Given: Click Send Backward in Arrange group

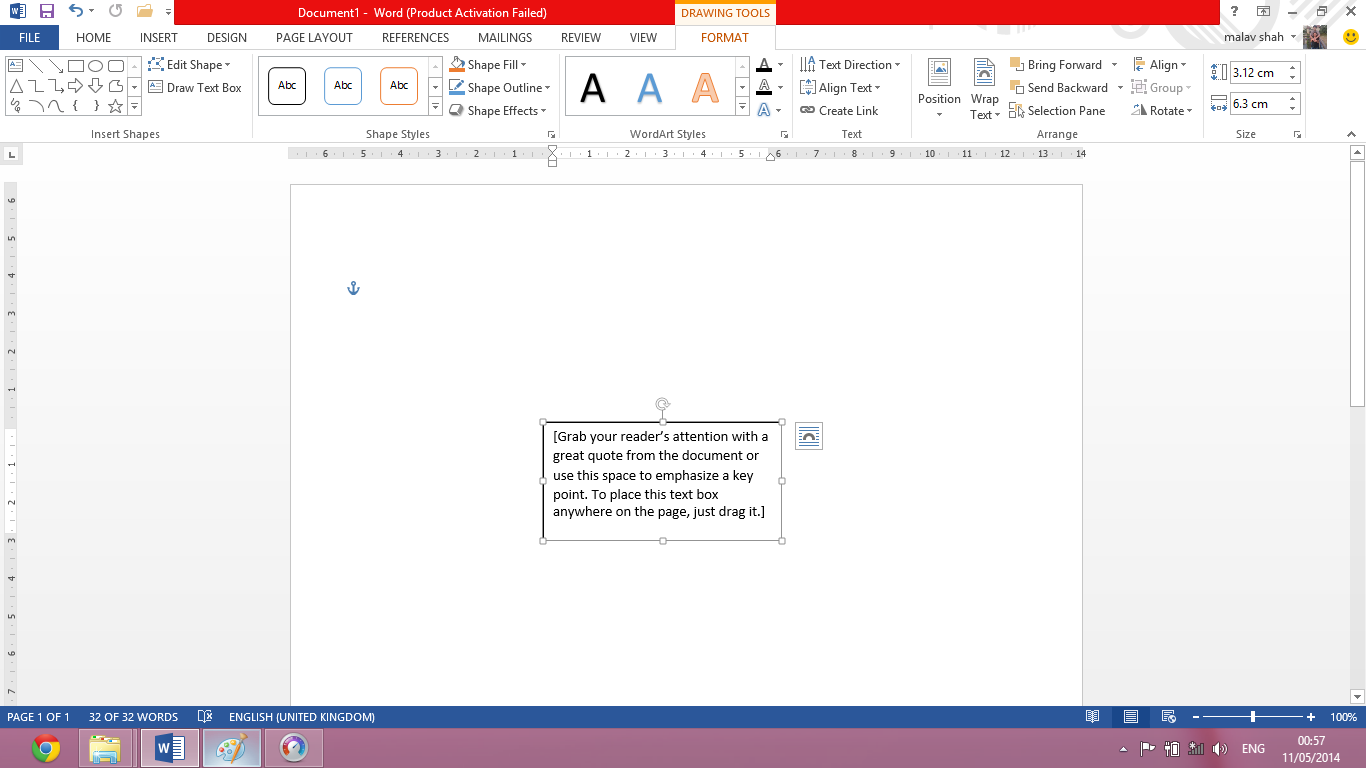Looking at the screenshot, I should [x=1063, y=88].
